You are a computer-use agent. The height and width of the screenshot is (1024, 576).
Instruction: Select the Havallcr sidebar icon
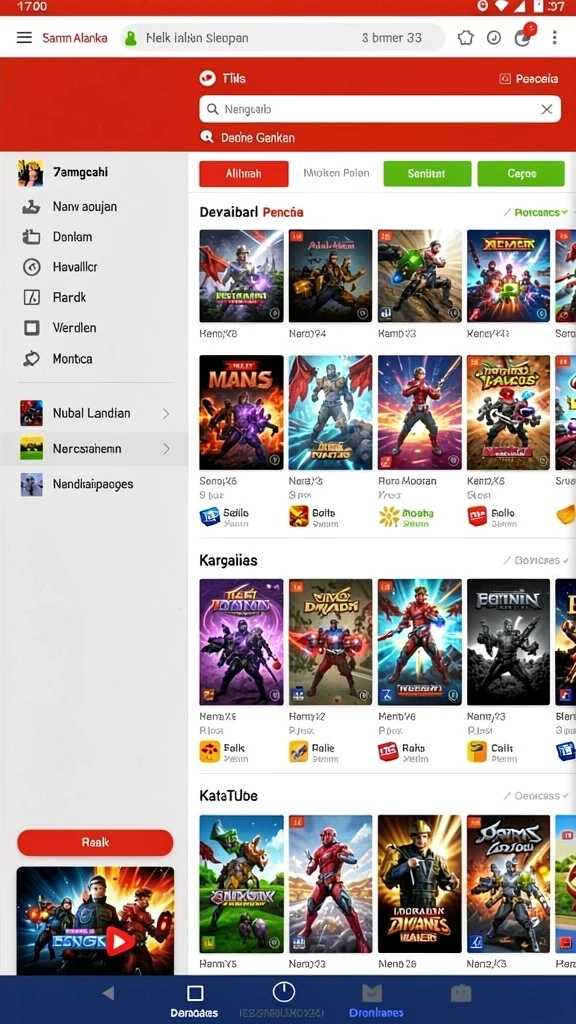(31, 267)
